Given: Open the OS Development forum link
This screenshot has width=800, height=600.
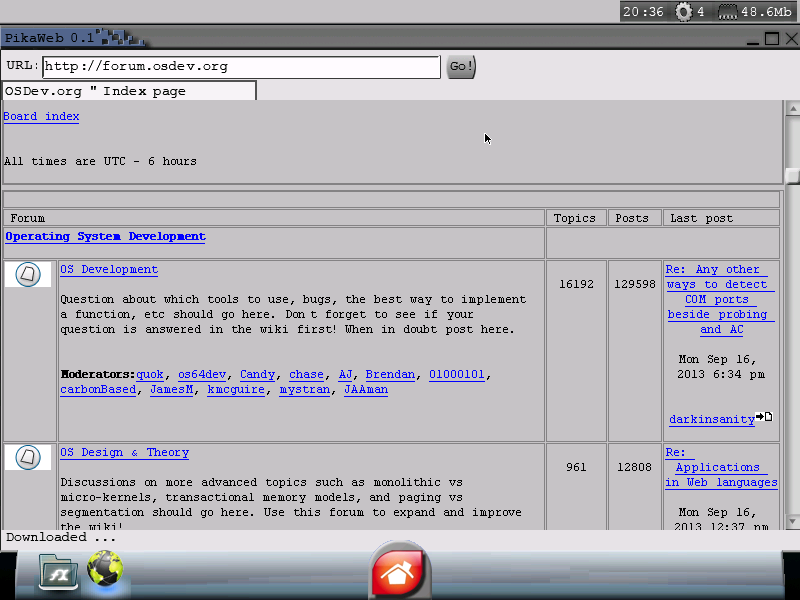Looking at the screenshot, I should click(x=109, y=269).
